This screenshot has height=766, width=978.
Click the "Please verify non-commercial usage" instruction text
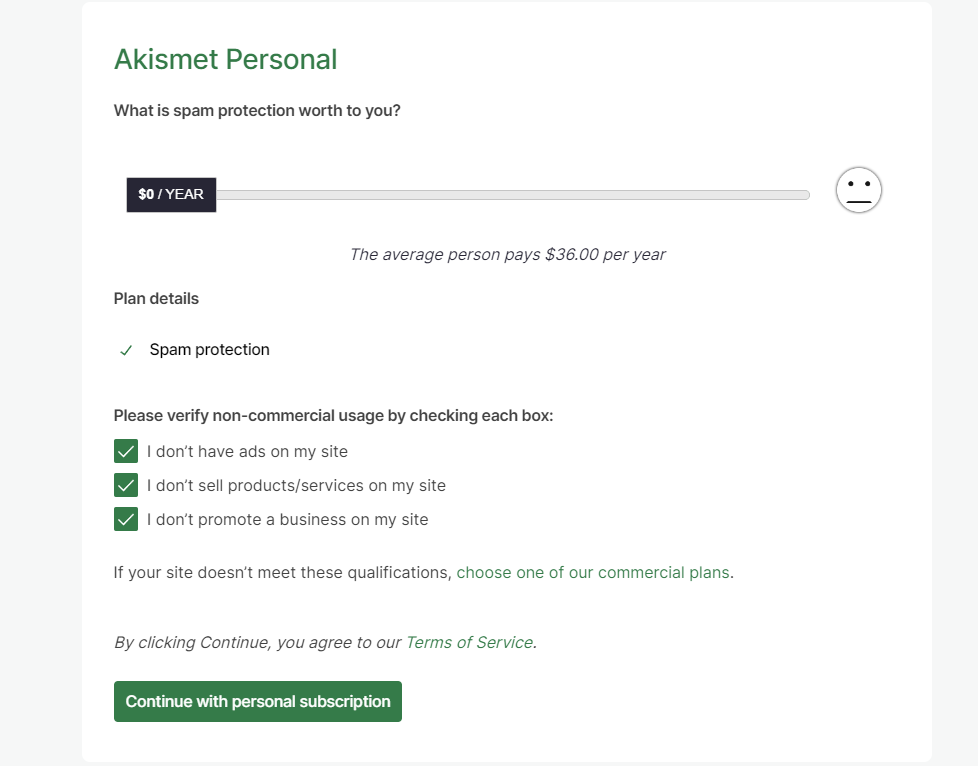point(333,415)
